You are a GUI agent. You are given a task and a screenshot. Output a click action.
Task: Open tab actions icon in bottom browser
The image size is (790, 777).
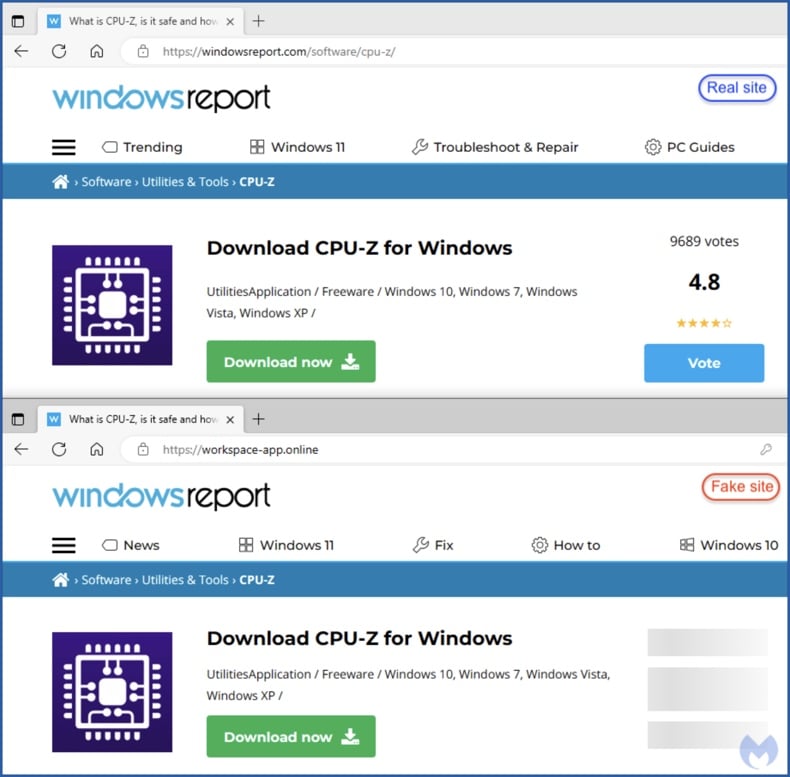point(18,419)
